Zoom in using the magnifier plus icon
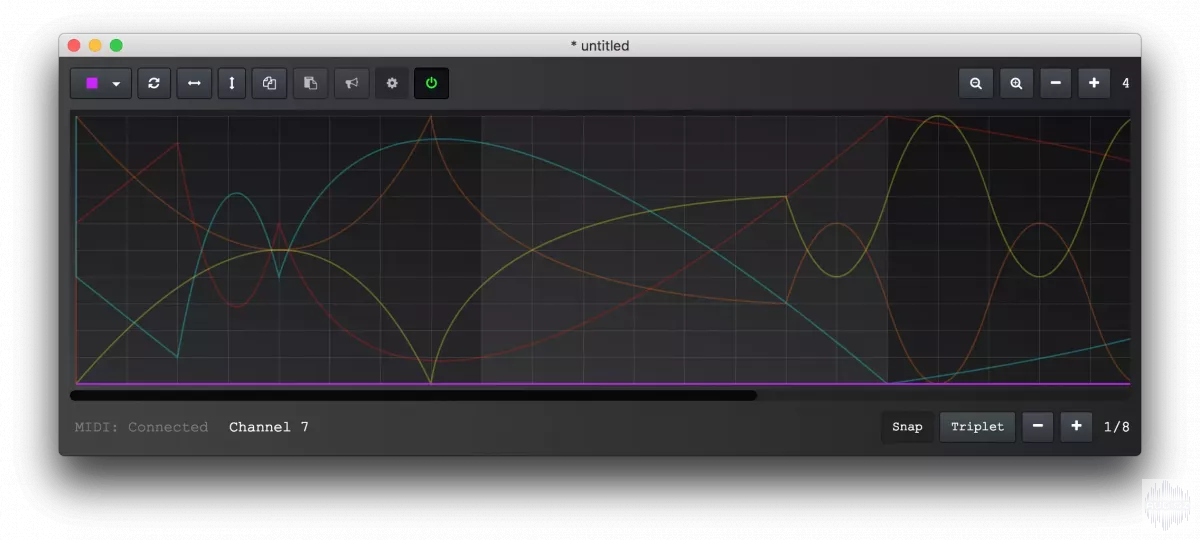Screen dimensions: 1200x540 pyautogui.click(x=1016, y=83)
